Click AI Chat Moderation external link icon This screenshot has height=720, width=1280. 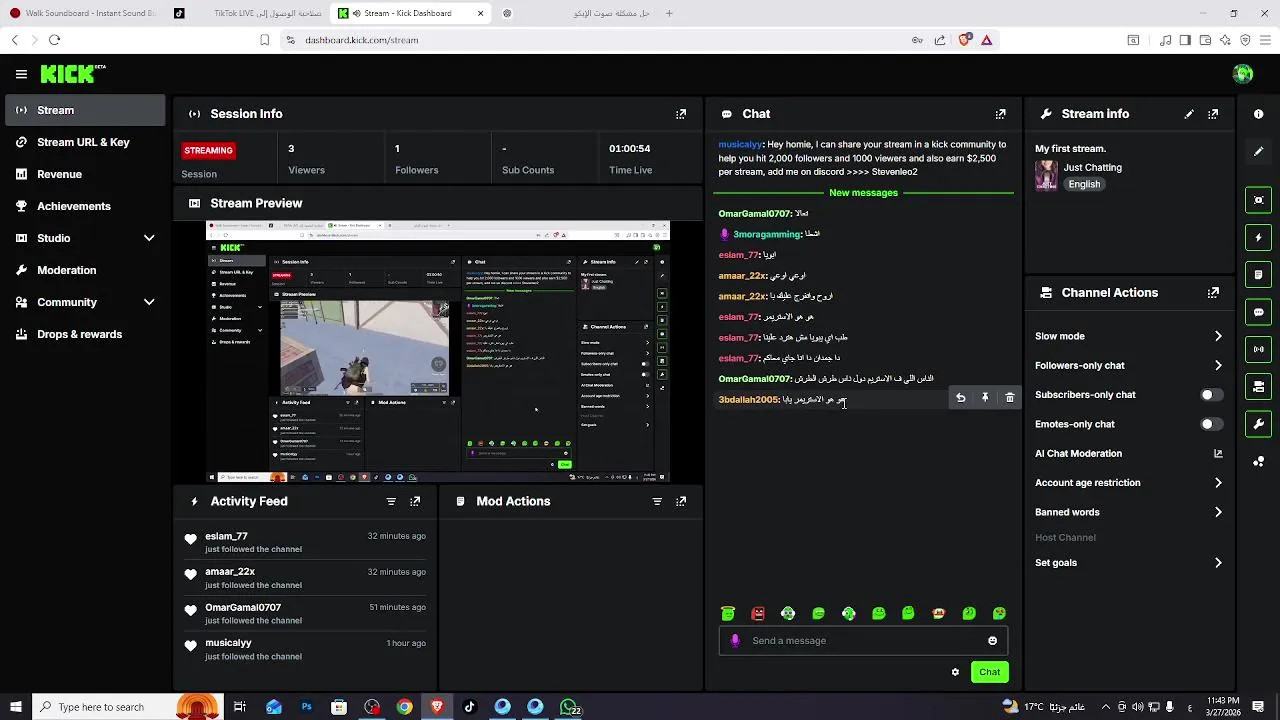[1218, 453]
